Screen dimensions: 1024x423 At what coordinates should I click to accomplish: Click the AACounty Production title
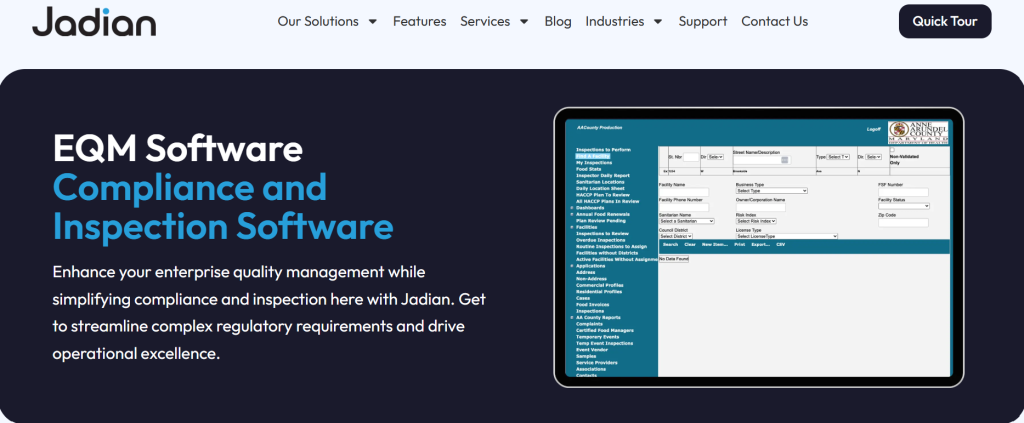[x=600, y=128]
